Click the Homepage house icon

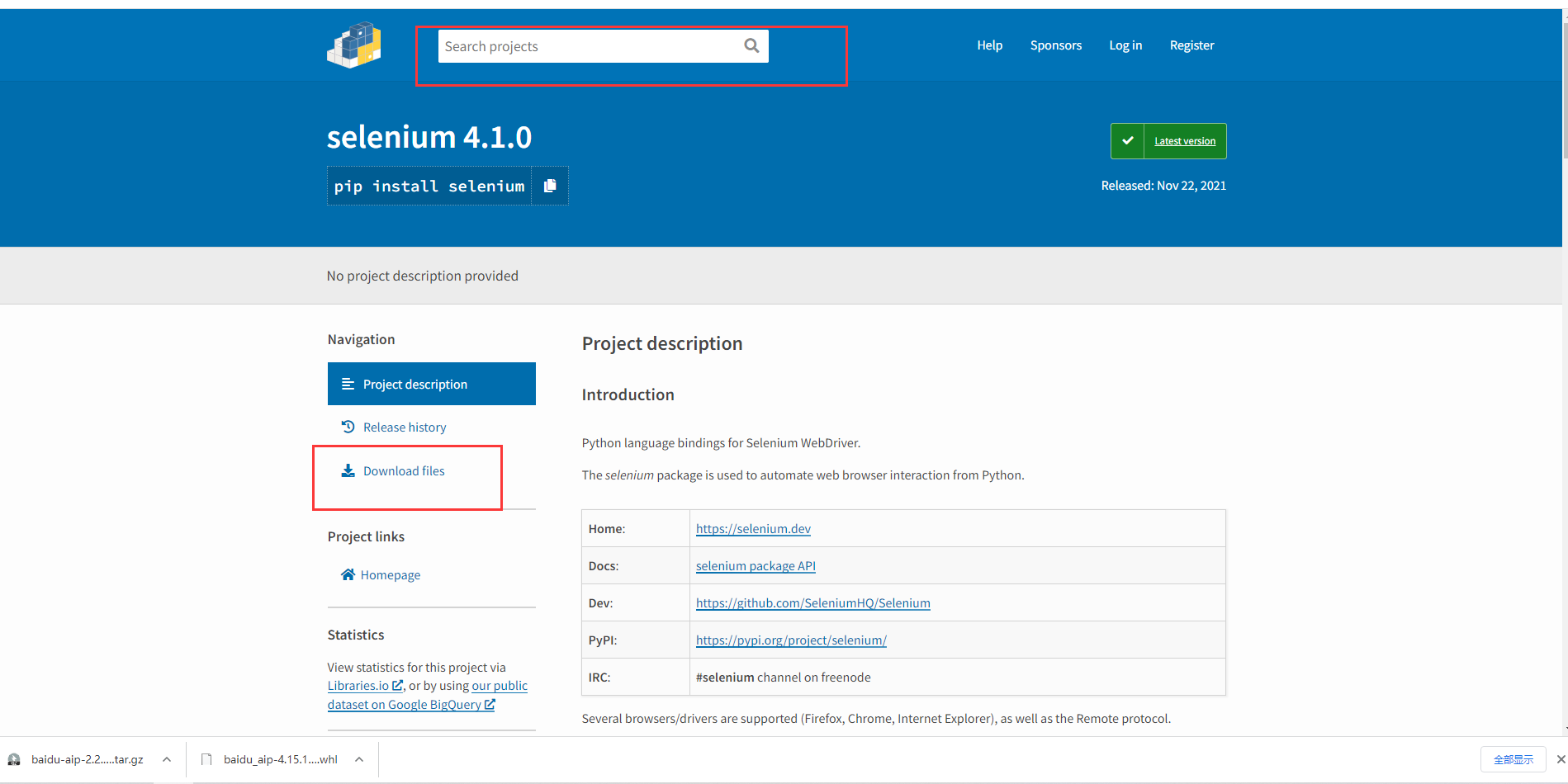click(x=348, y=574)
